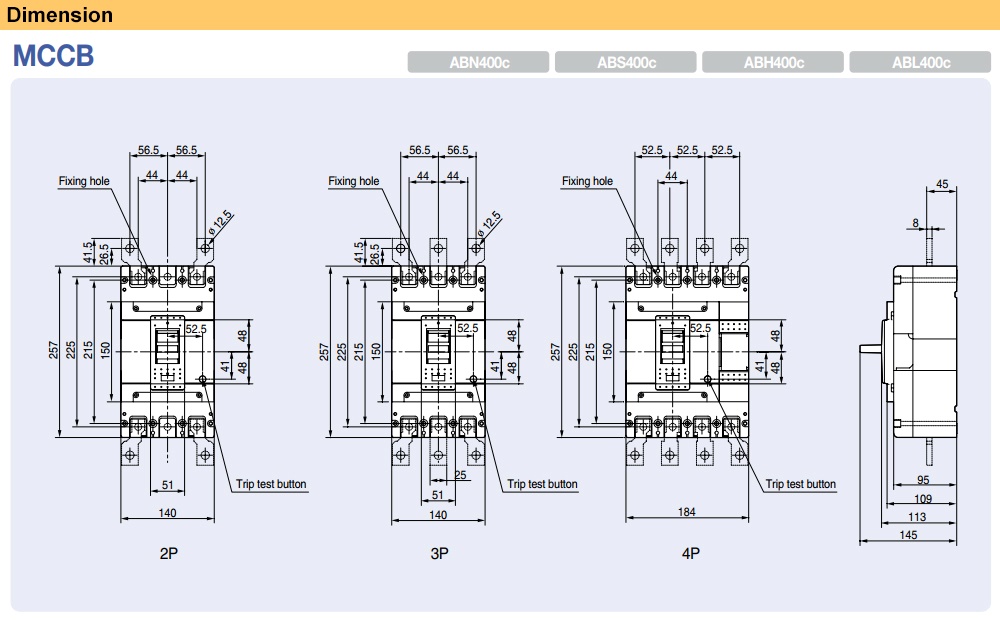Switch to the ABL400c model tab
The width and height of the screenshot is (1000, 620).
click(x=920, y=62)
